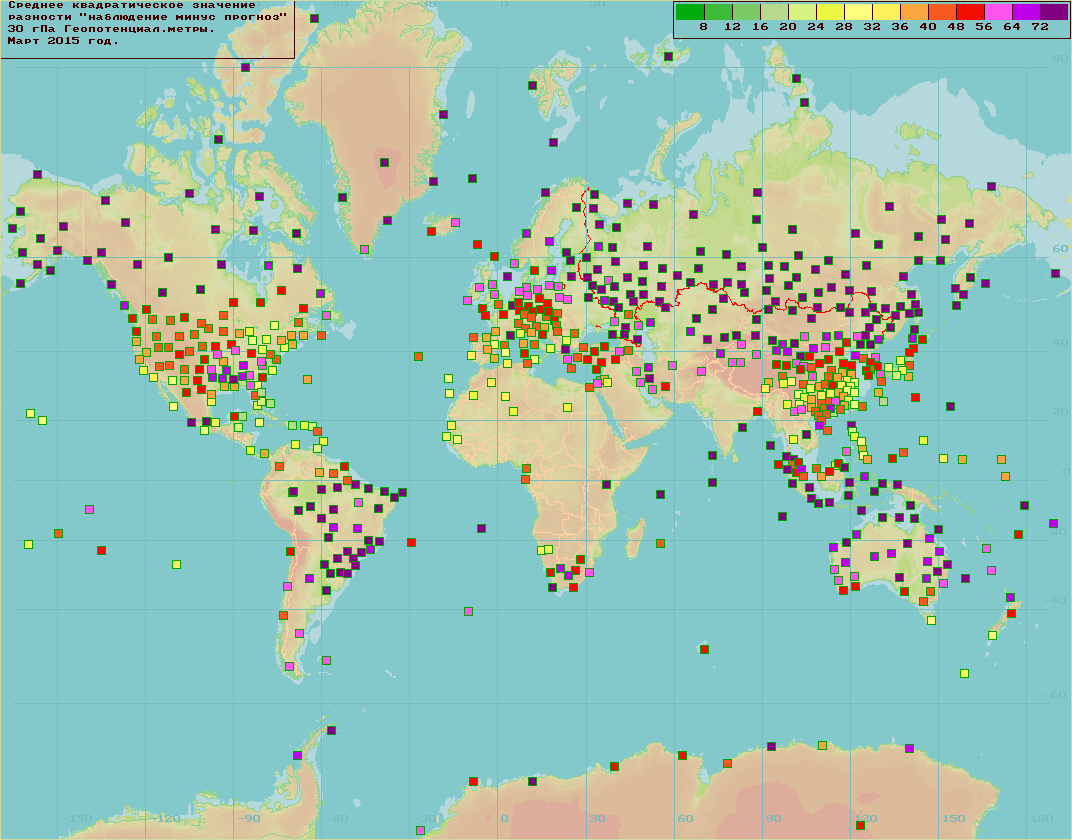Click the yellow marker at New Zealand's southern tip
This screenshot has height=840, width=1072.
[992, 636]
